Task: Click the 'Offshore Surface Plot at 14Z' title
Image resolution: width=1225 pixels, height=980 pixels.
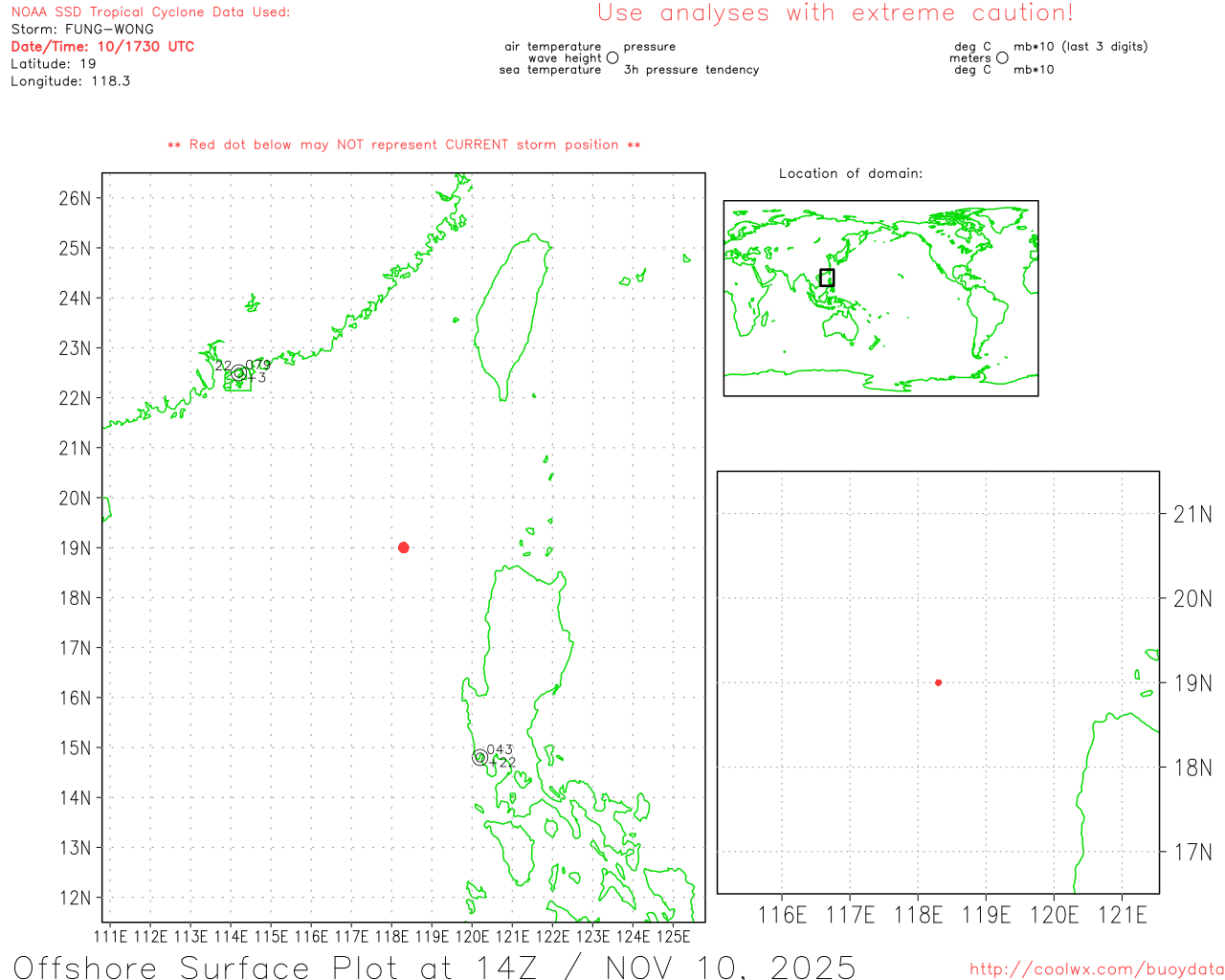Action: [x=434, y=967]
